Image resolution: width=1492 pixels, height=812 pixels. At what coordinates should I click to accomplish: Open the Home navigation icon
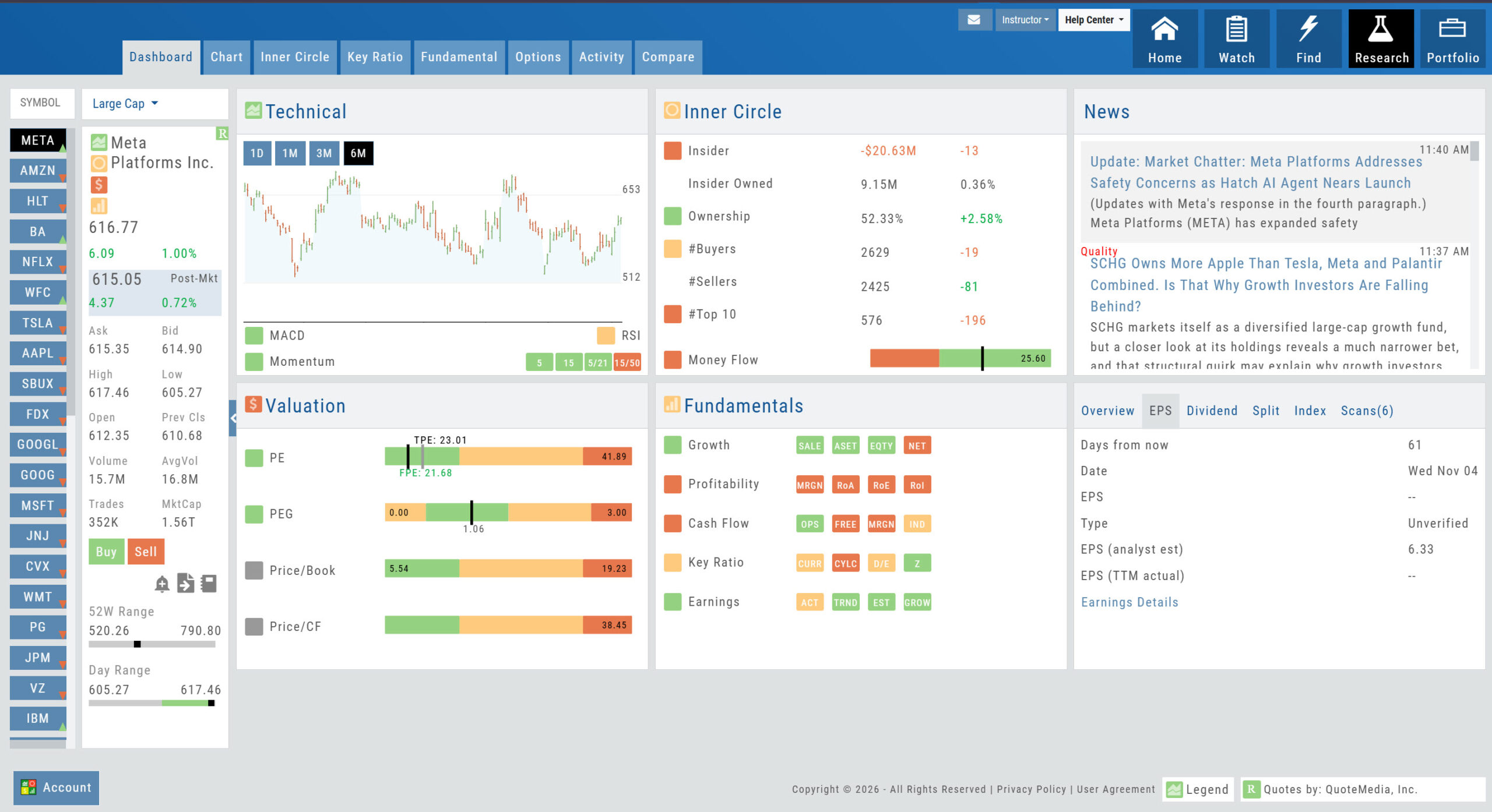click(x=1164, y=39)
